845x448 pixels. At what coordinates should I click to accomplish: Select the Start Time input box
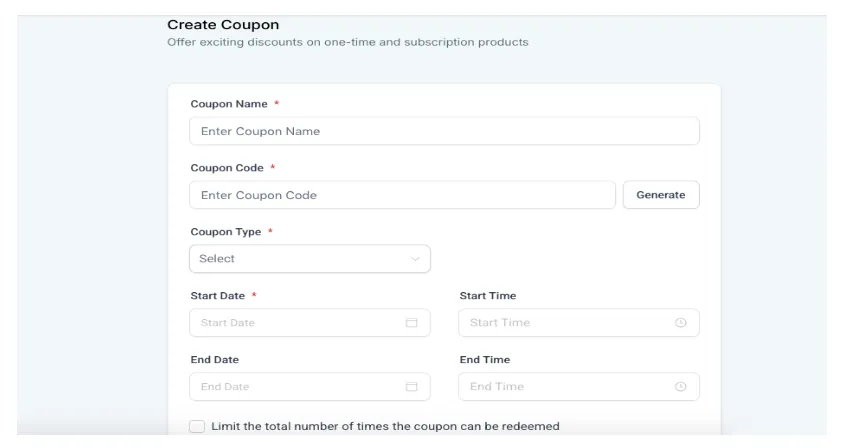pyautogui.click(x=579, y=322)
